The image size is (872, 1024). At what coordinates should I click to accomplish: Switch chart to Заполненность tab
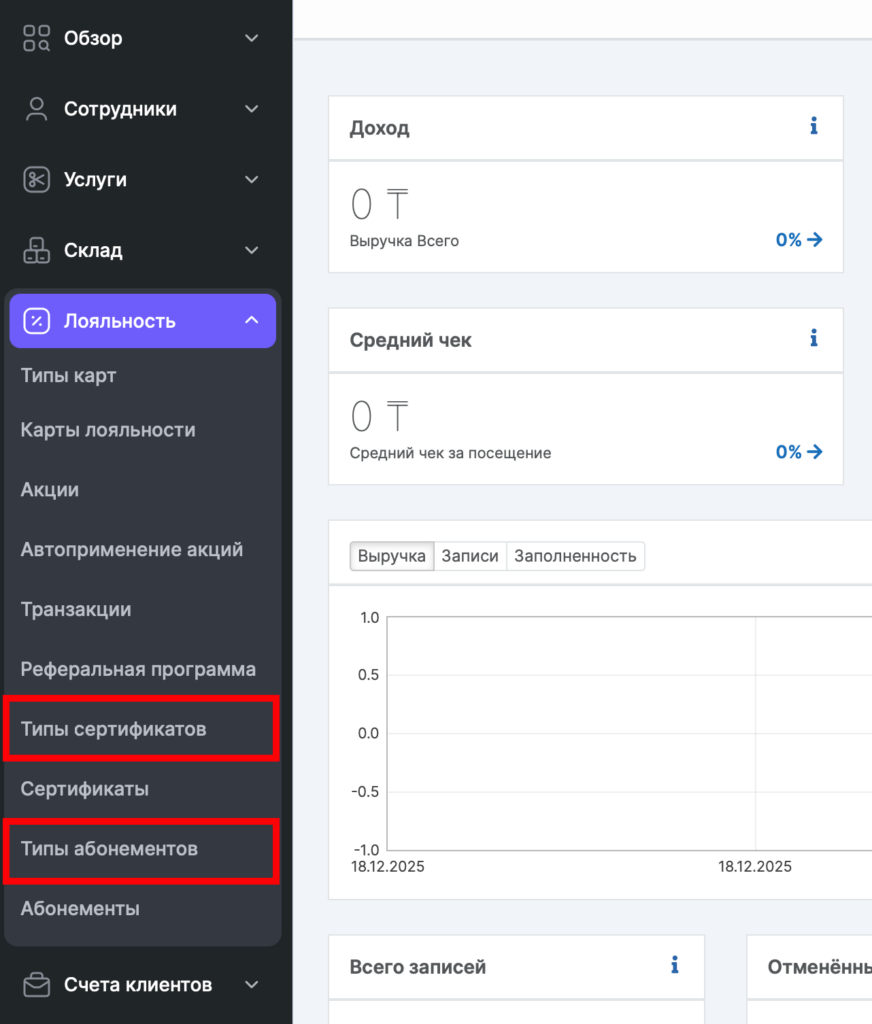tap(575, 556)
